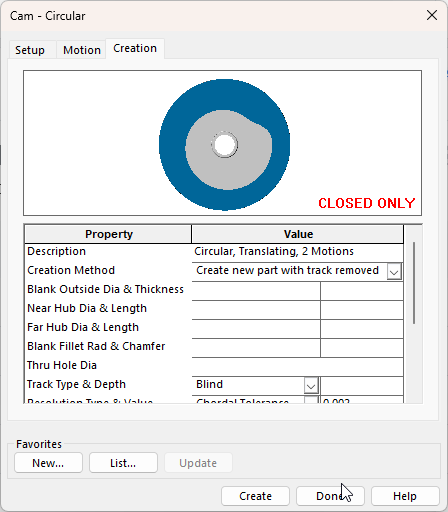Open the Motion tab
This screenshot has width=448, height=512.
[82, 50]
